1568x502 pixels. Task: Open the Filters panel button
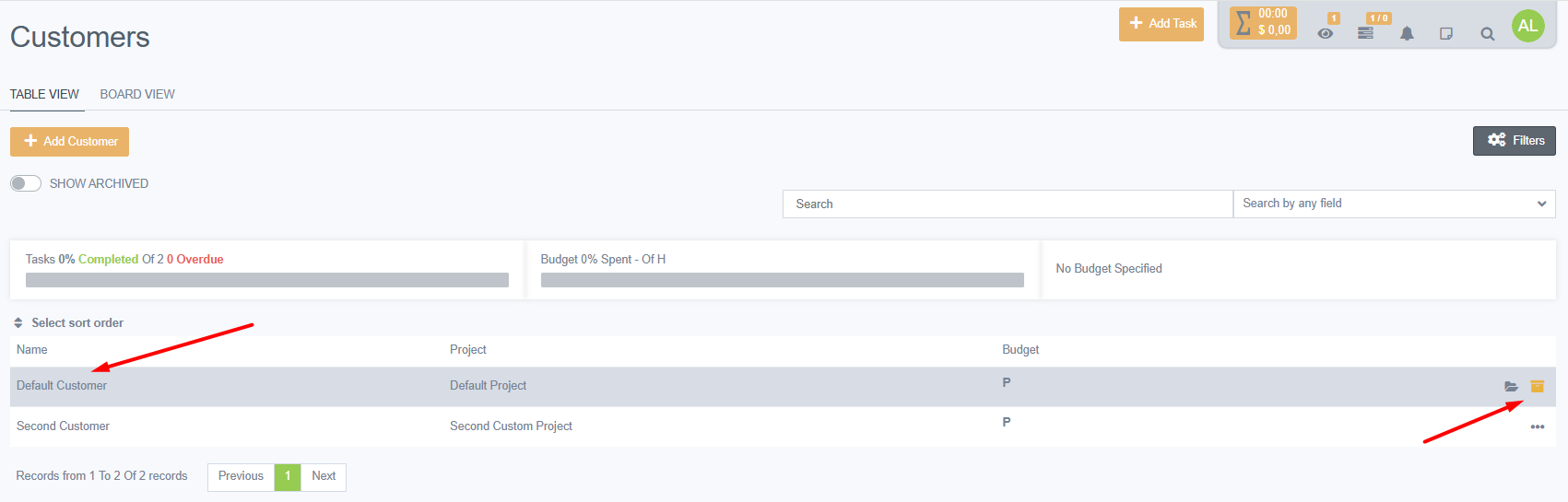coord(1514,141)
